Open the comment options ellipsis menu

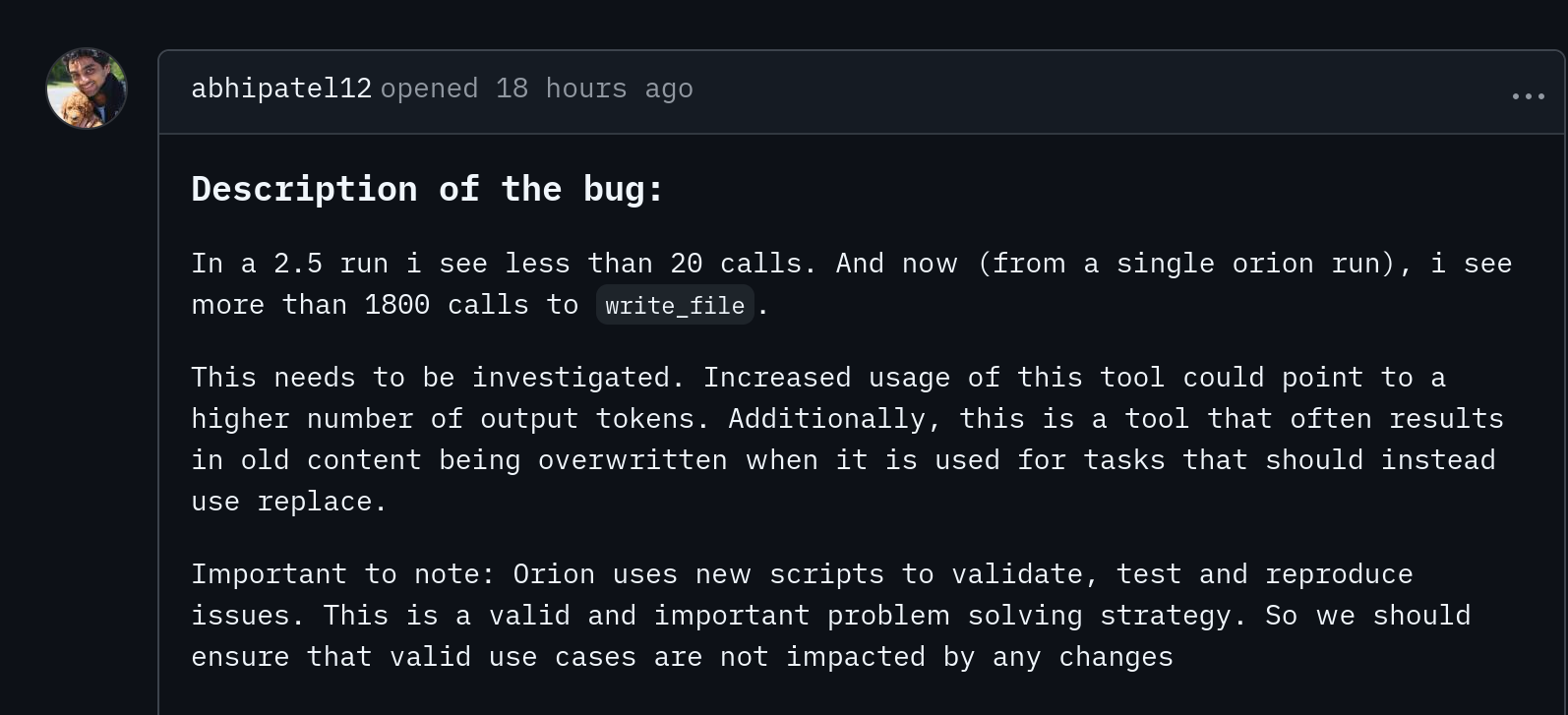pyautogui.click(x=1527, y=95)
